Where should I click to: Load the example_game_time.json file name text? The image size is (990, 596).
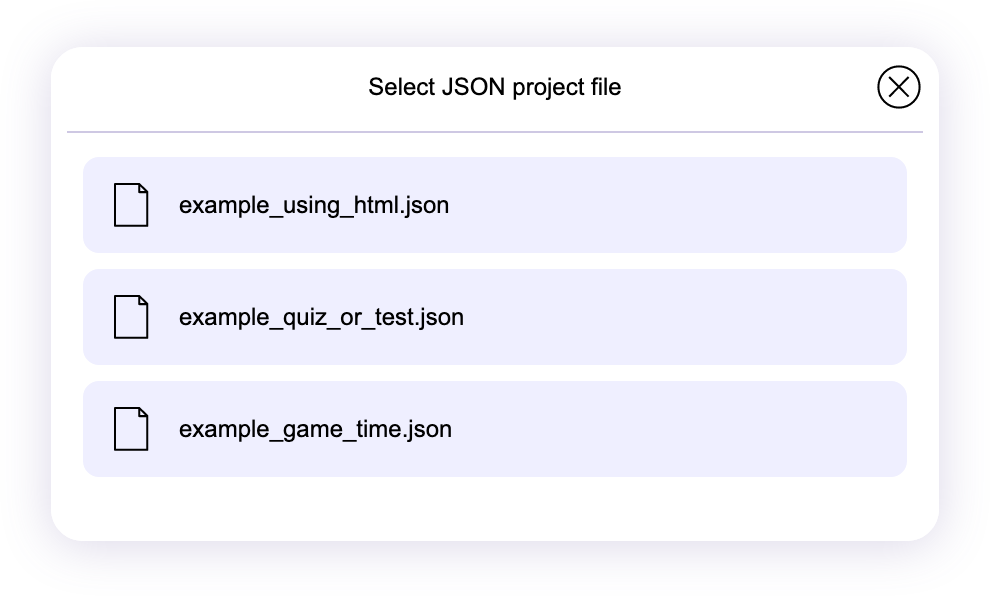pyautogui.click(x=315, y=430)
